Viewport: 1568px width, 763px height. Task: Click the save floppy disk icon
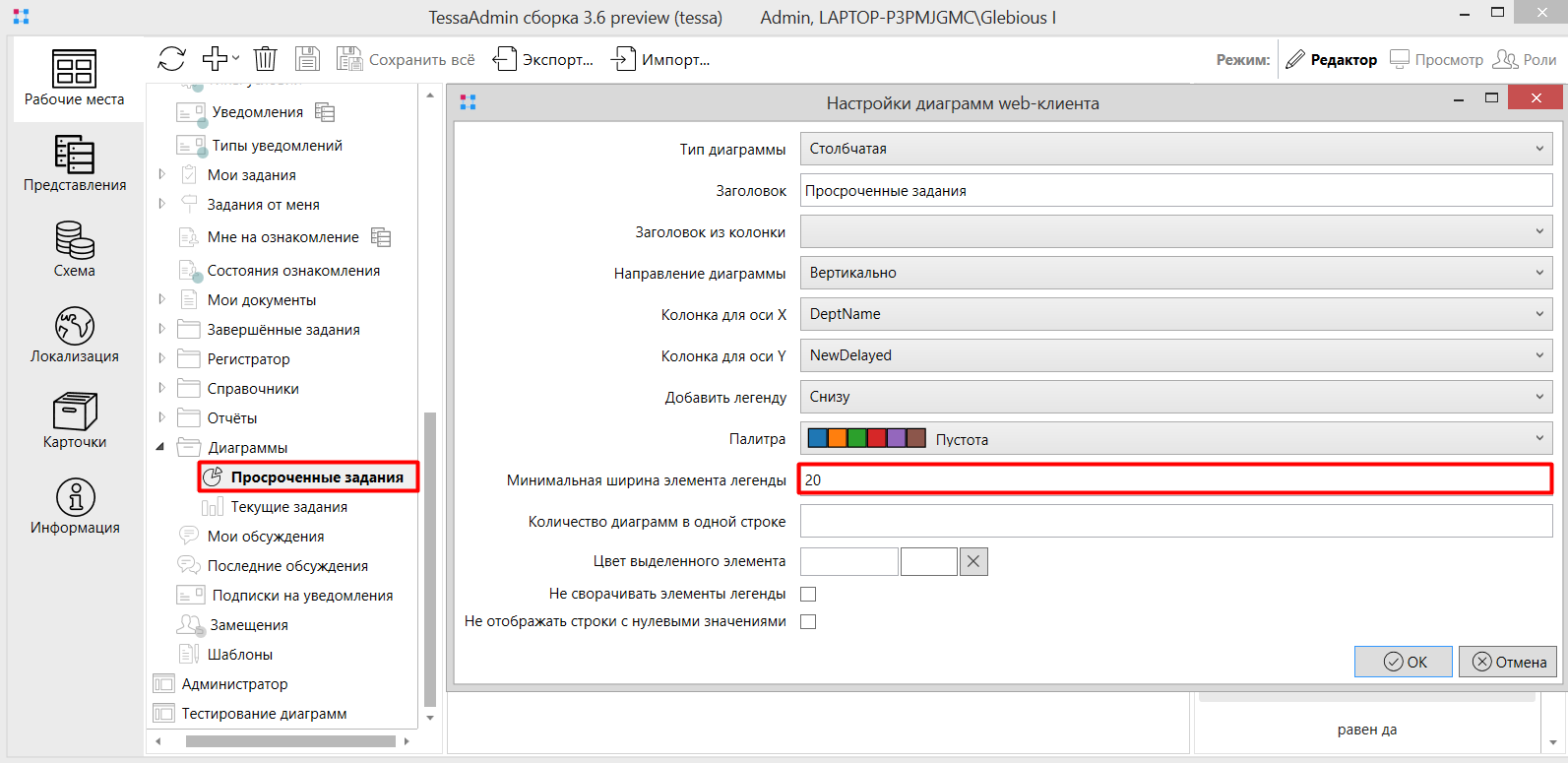click(307, 59)
